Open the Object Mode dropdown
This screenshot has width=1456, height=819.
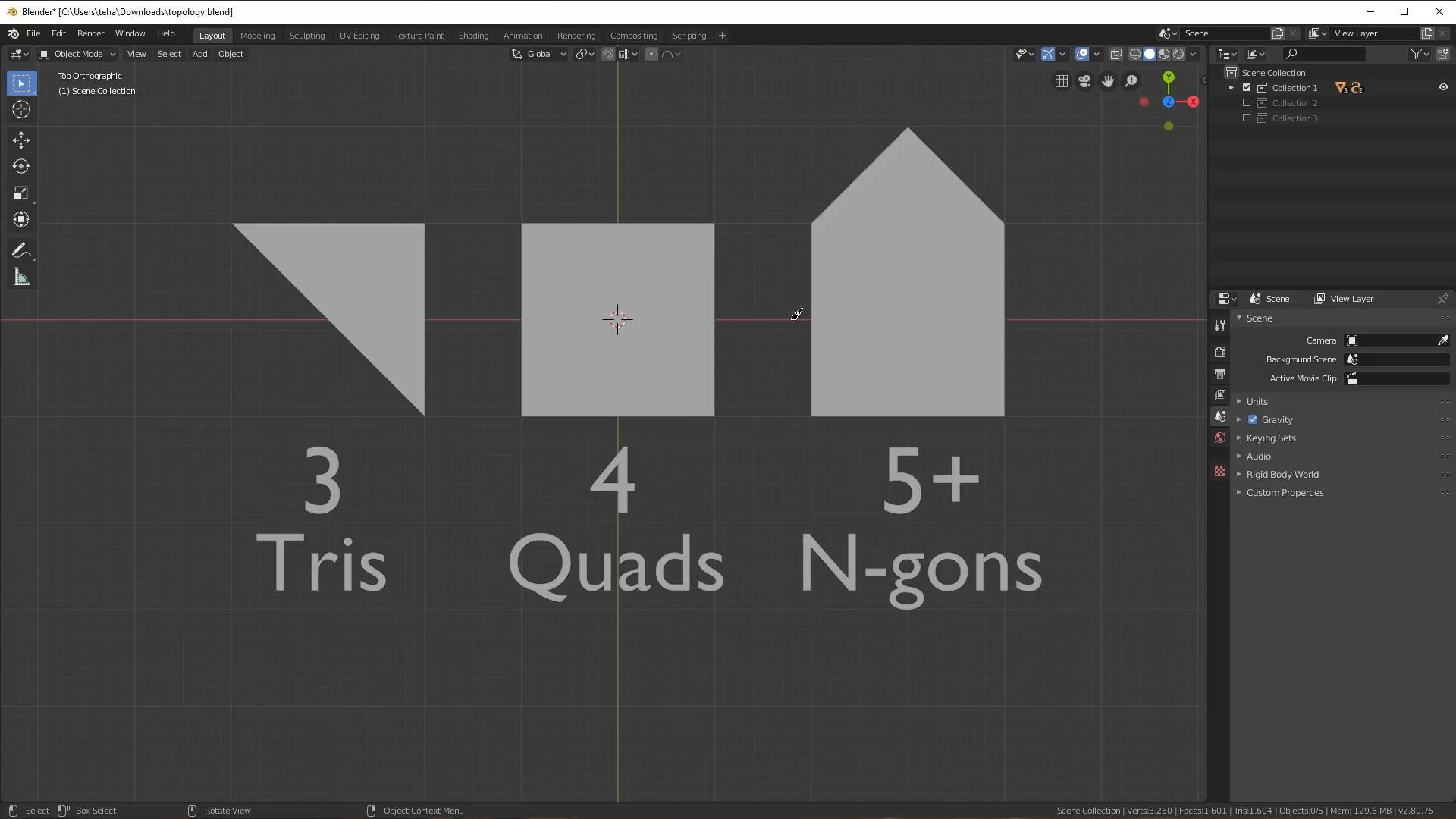(77, 54)
